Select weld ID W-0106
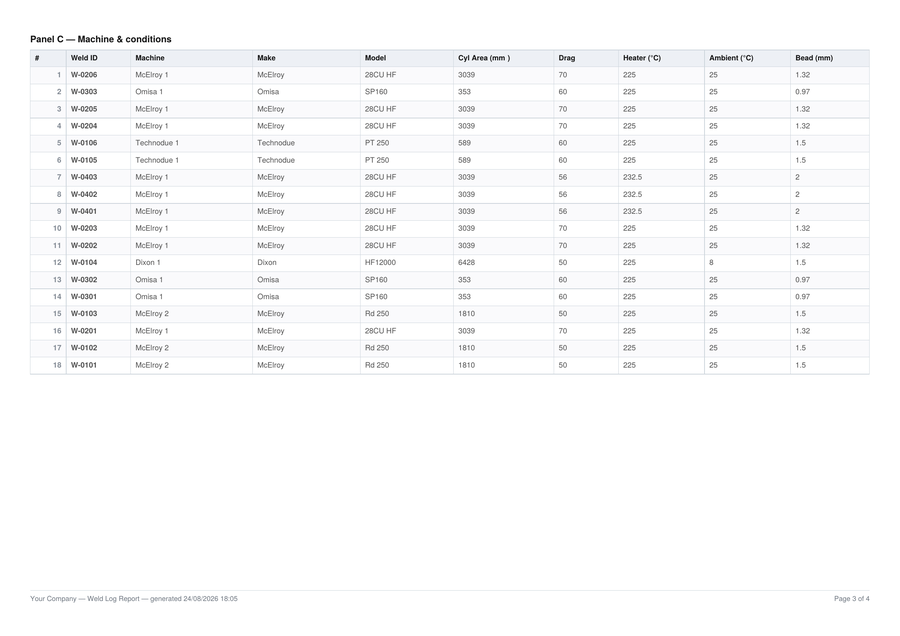900x636 pixels. pyautogui.click(x=84, y=143)
